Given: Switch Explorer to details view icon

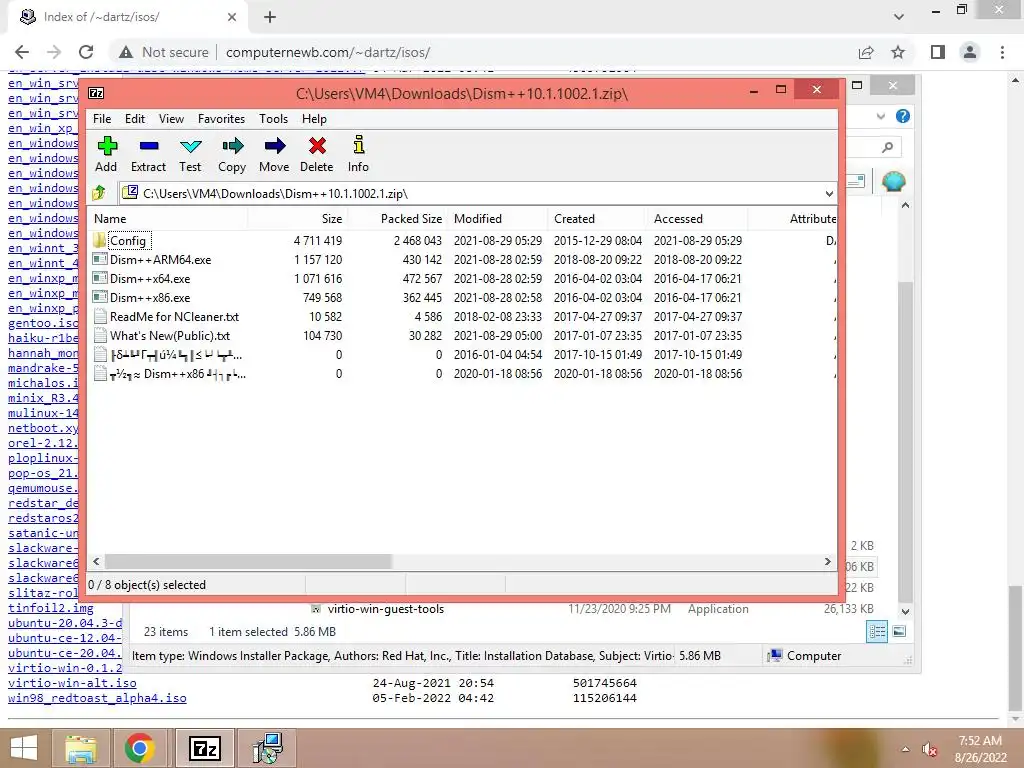Looking at the screenshot, I should 877,631.
